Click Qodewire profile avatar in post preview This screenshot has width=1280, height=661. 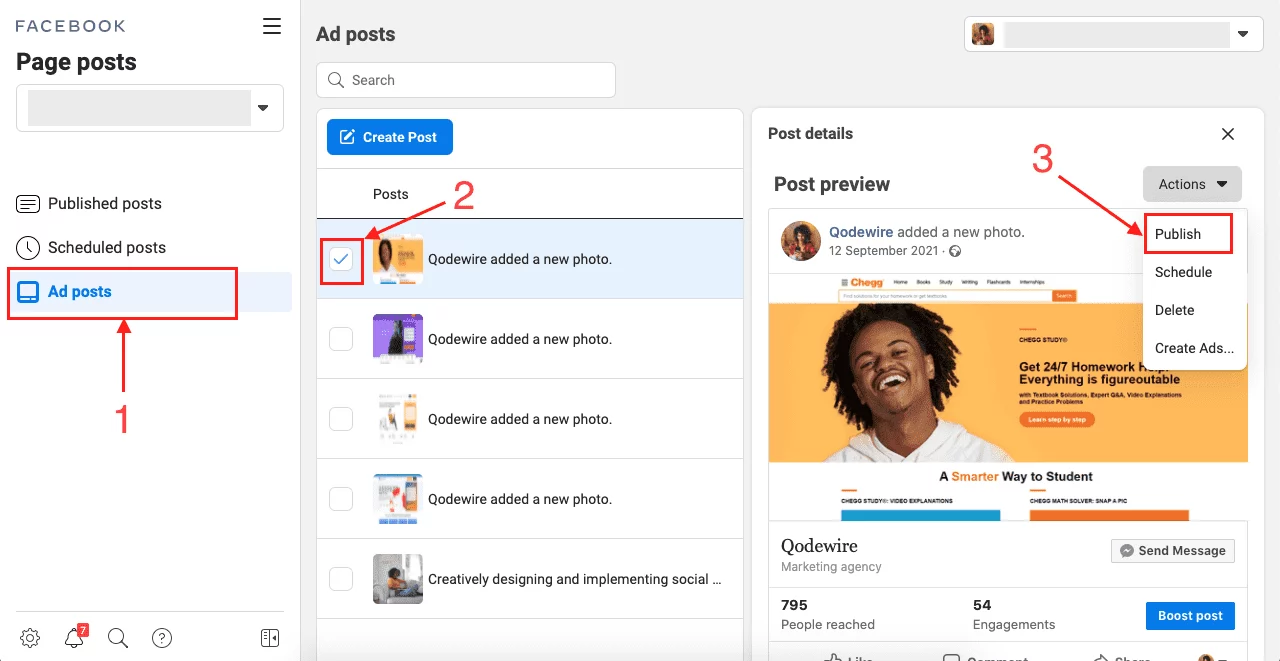pyautogui.click(x=800, y=241)
